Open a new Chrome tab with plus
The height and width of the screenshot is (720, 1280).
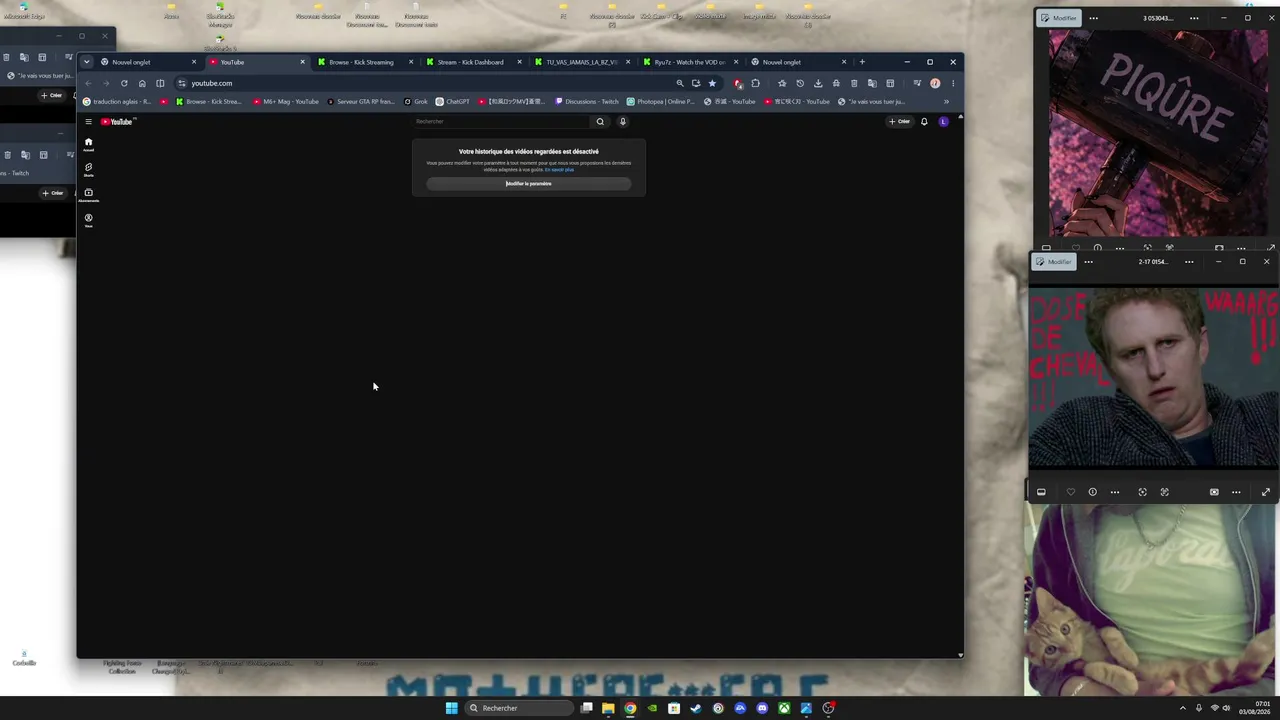(862, 62)
